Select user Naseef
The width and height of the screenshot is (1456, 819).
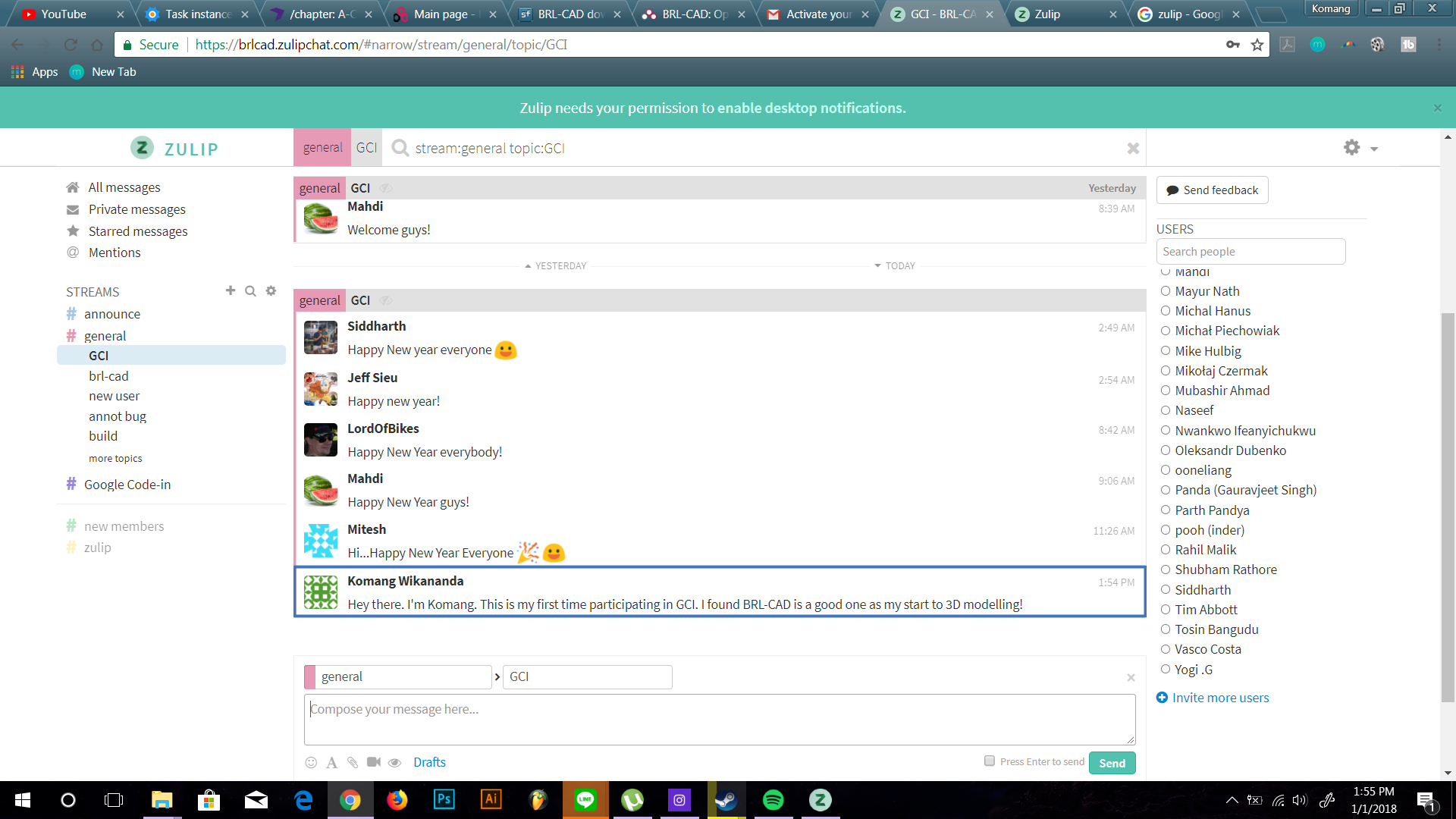pos(1194,410)
